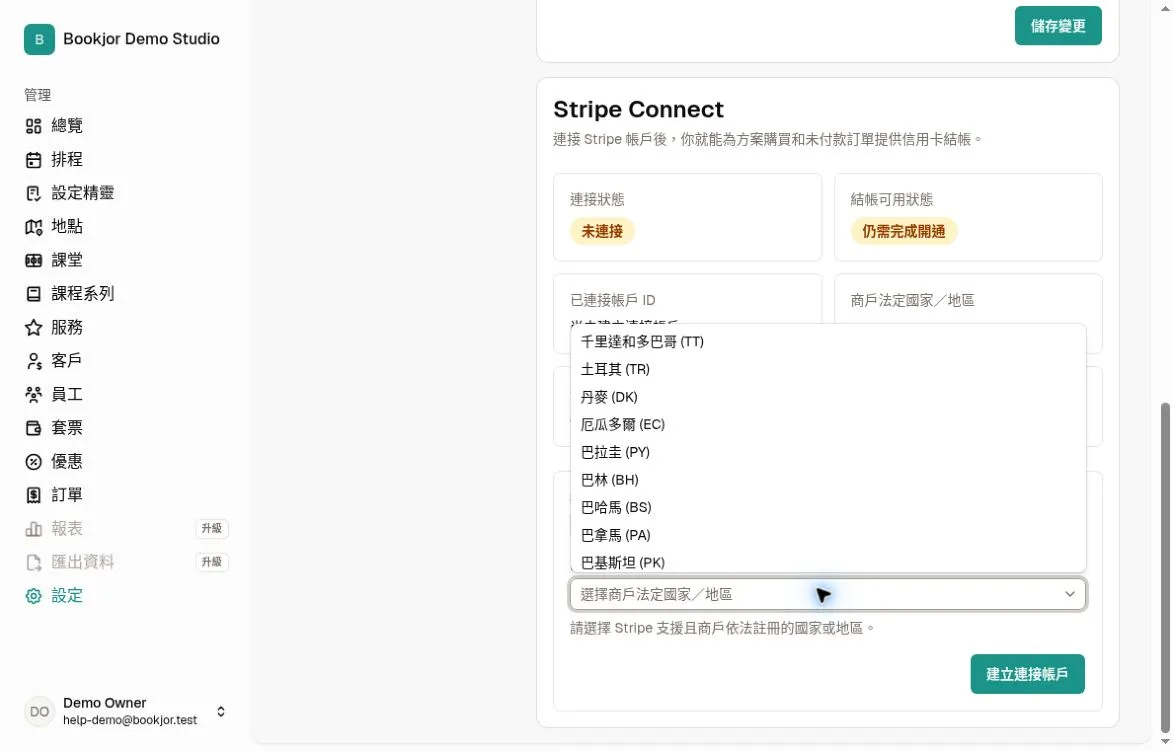1173x751 pixels.
Task: Click the Bookjor Demo Studio logo icon
Action: pyautogui.click(x=39, y=39)
